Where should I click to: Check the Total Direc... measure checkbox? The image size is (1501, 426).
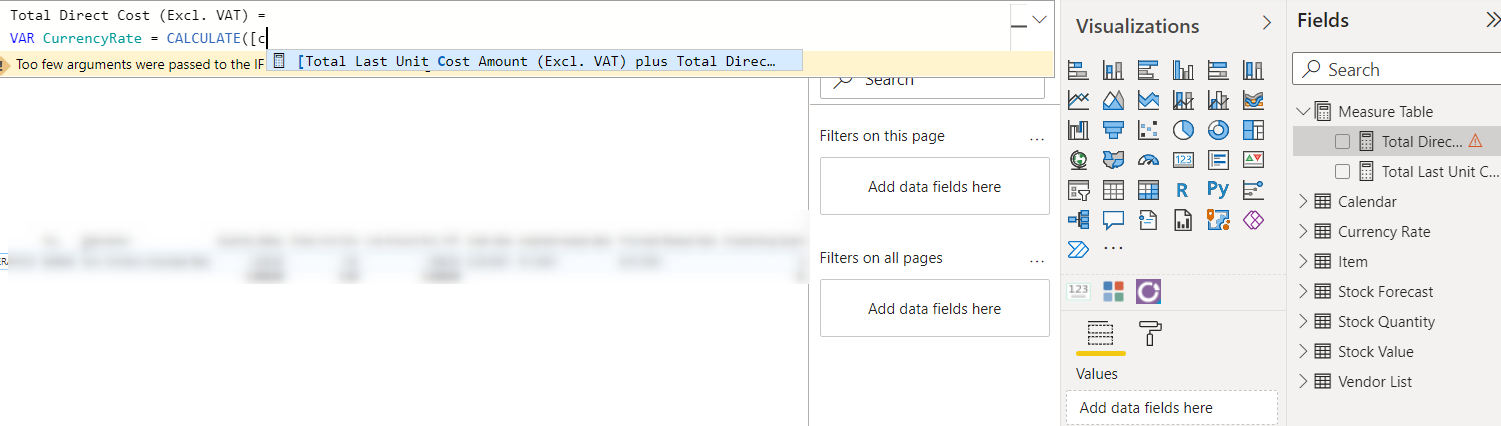1343,142
